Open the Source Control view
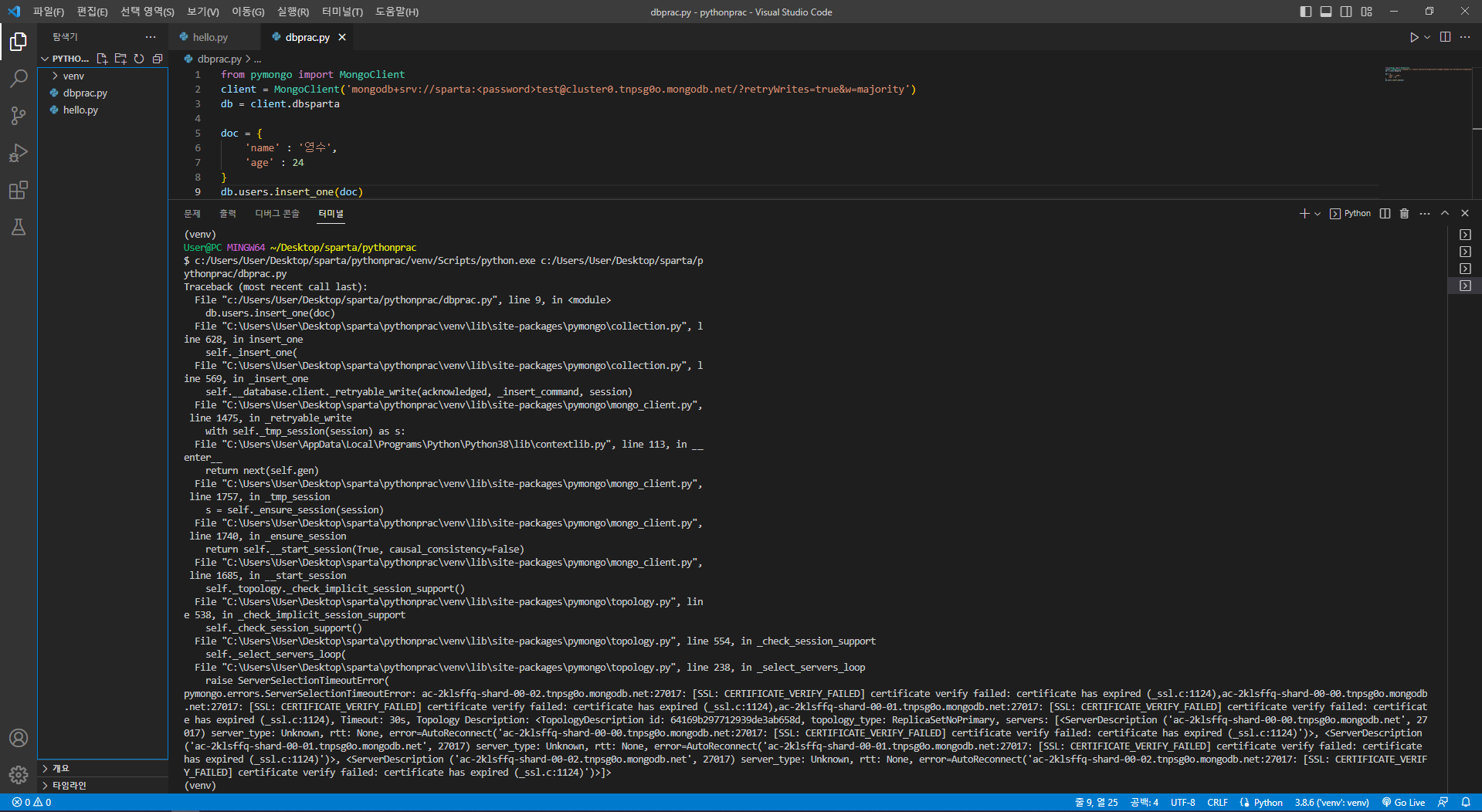1482x812 pixels. coord(19,116)
